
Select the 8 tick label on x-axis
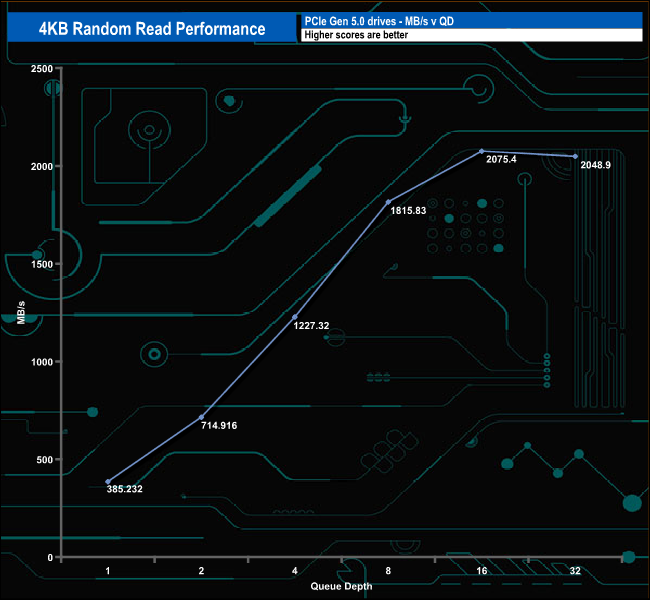click(388, 570)
